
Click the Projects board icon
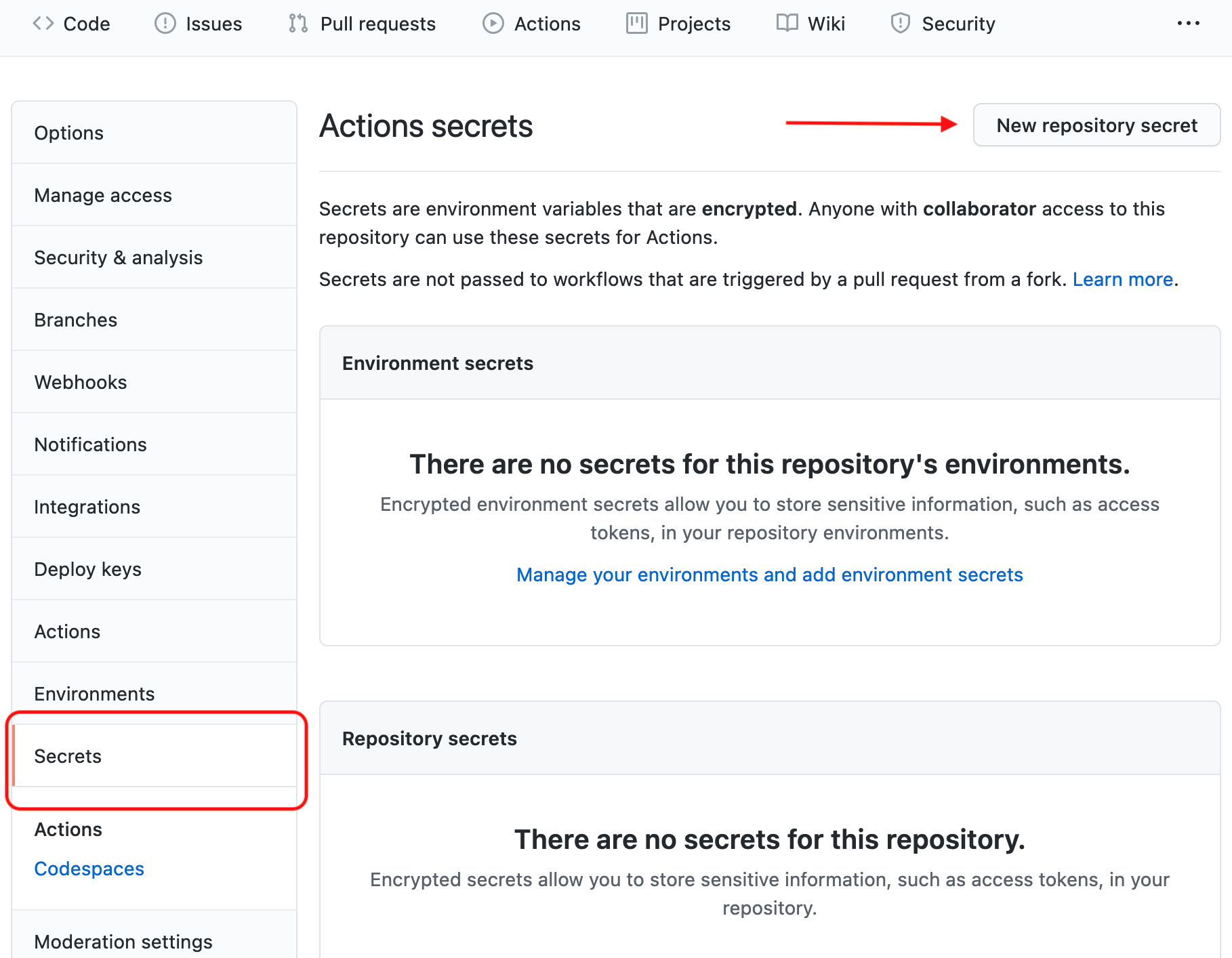pos(636,24)
